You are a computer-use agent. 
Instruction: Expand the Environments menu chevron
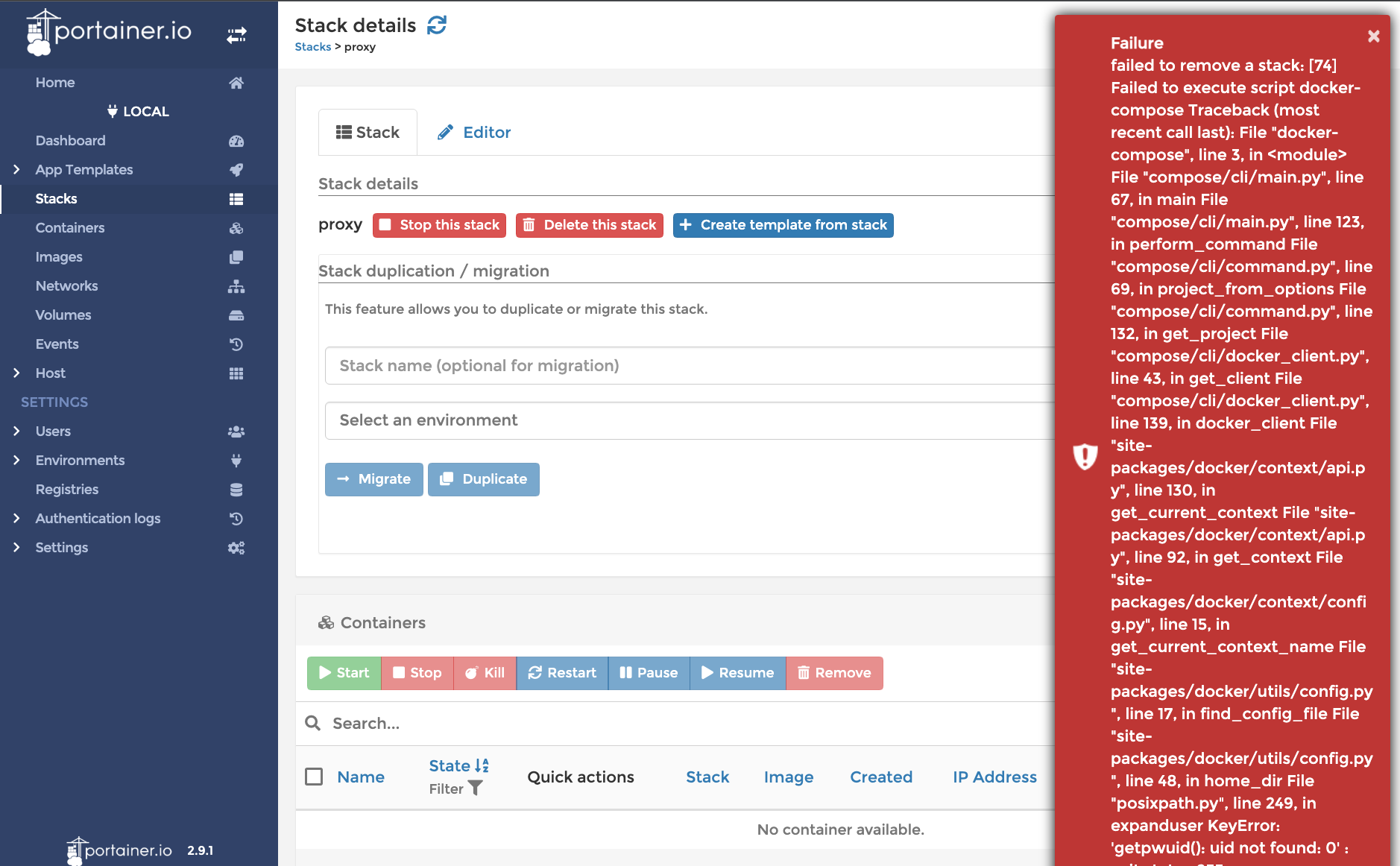point(16,461)
